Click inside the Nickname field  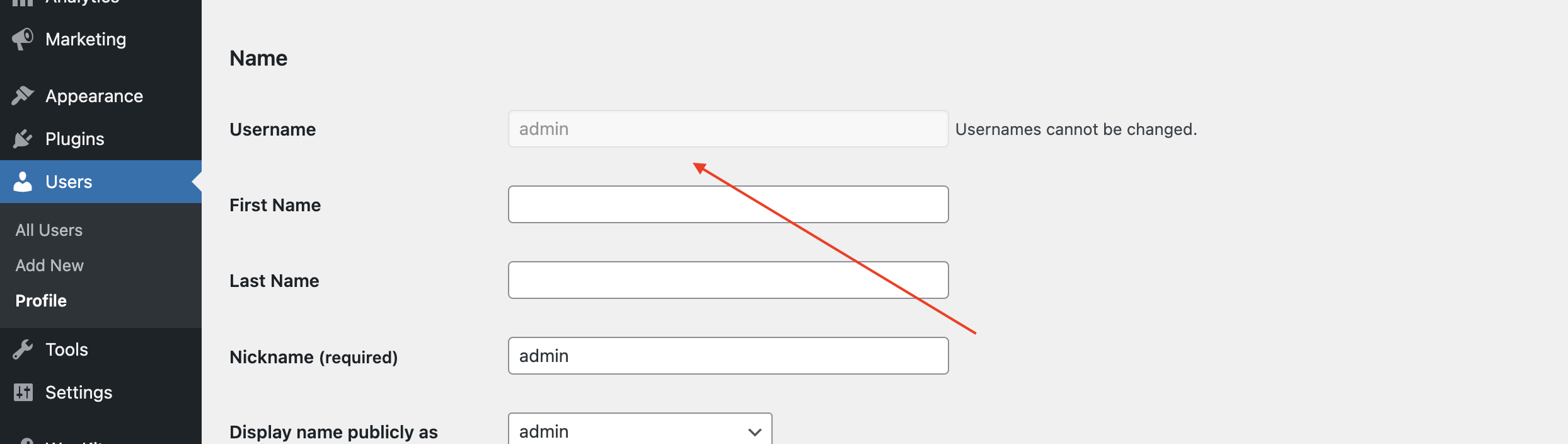coord(729,356)
